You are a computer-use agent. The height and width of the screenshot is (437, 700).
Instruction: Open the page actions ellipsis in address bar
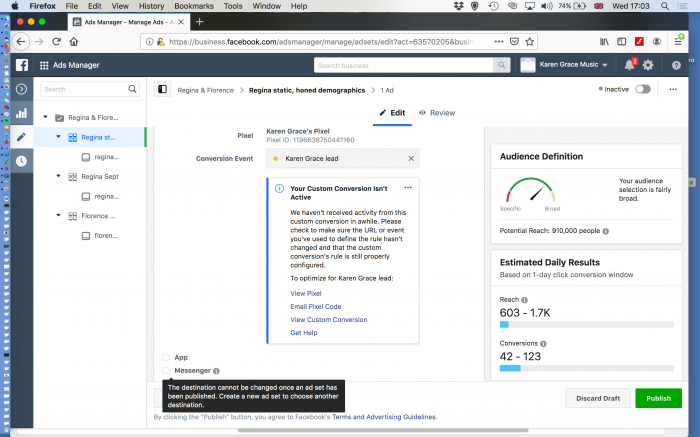point(499,42)
